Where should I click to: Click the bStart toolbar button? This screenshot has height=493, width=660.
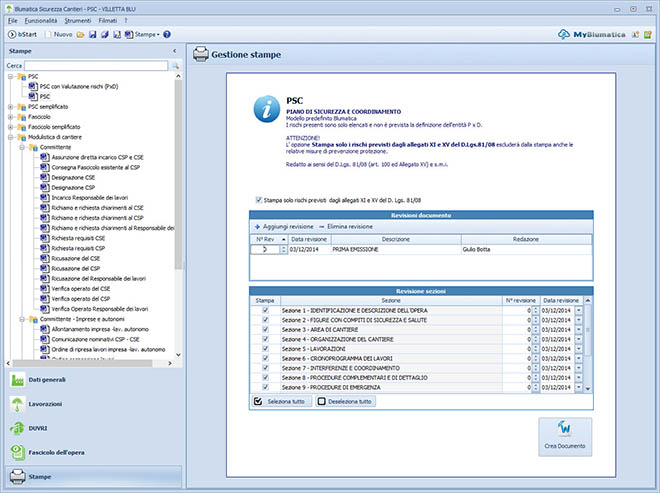[22, 34]
